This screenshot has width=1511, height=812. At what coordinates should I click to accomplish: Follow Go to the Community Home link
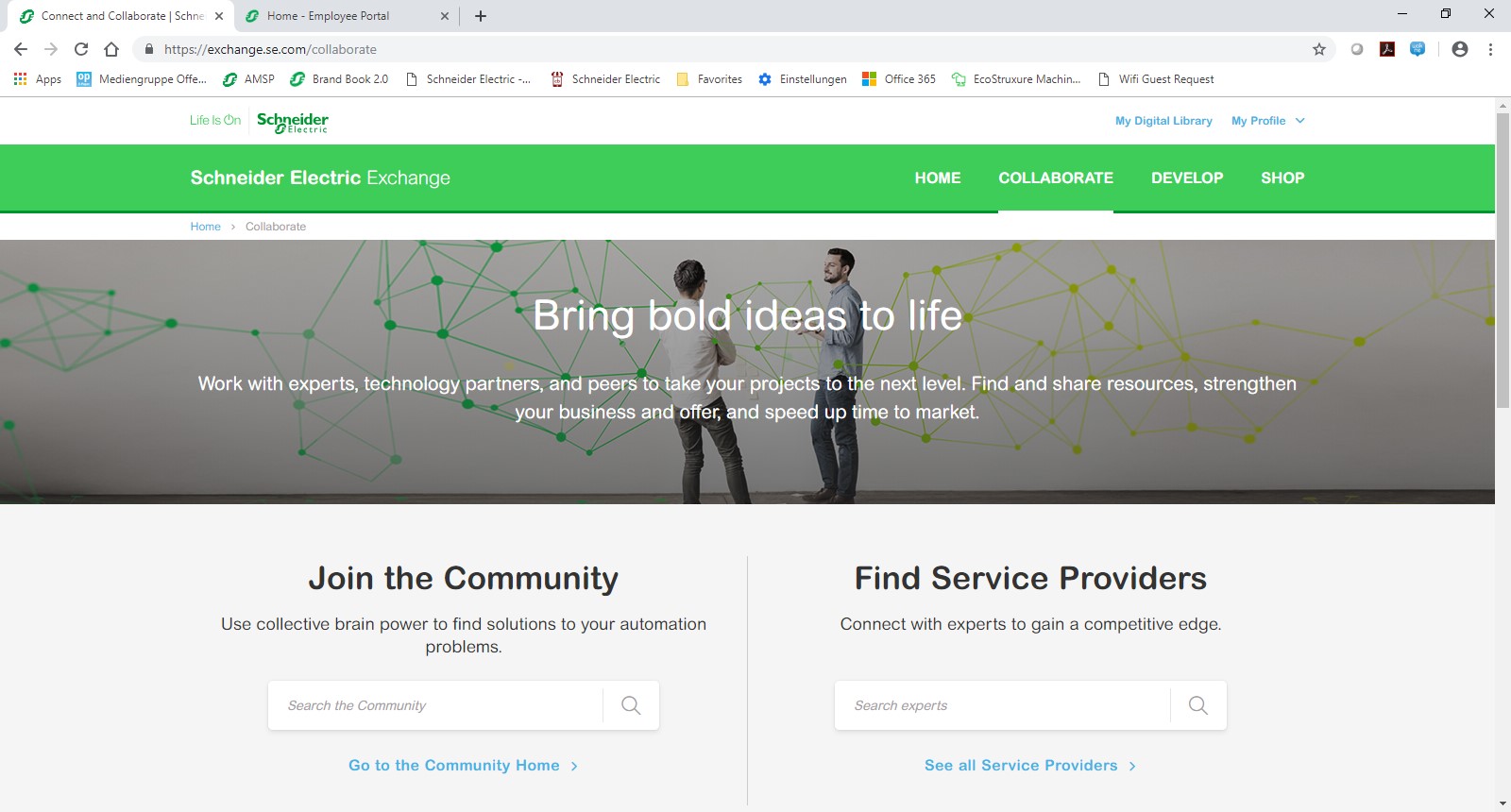[463, 766]
